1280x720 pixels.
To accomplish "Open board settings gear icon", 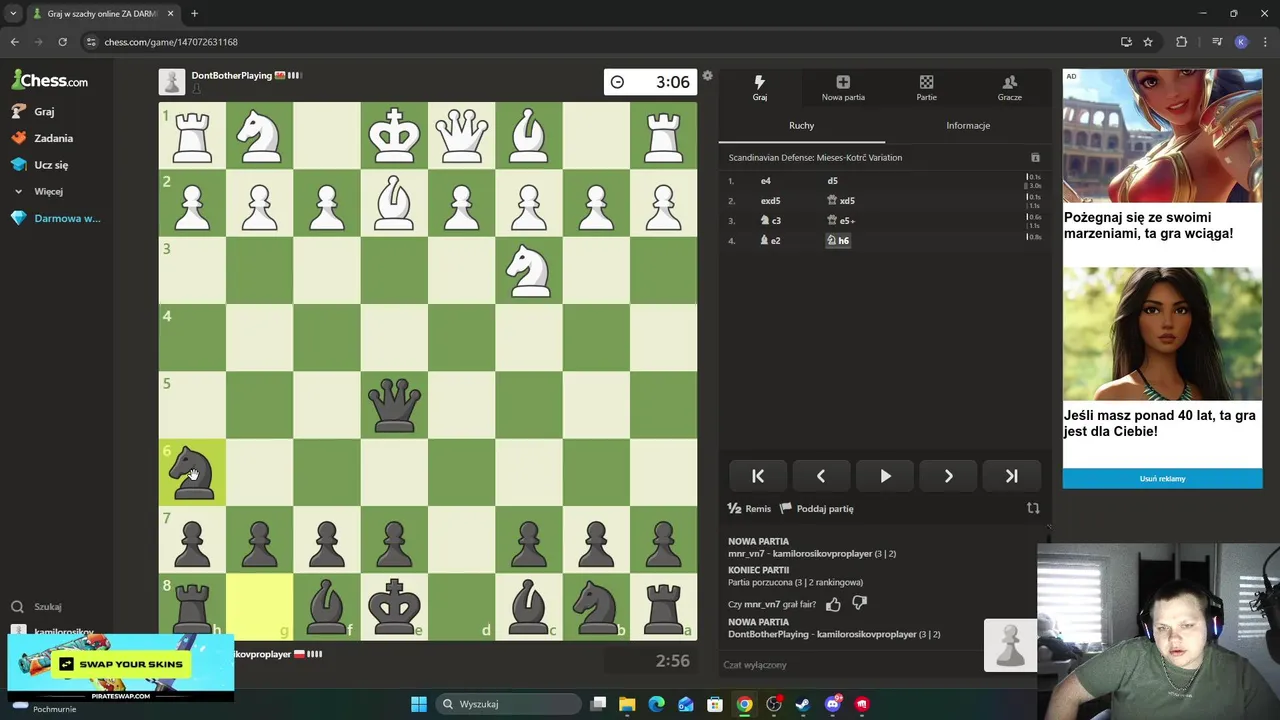I will pyautogui.click(x=708, y=76).
